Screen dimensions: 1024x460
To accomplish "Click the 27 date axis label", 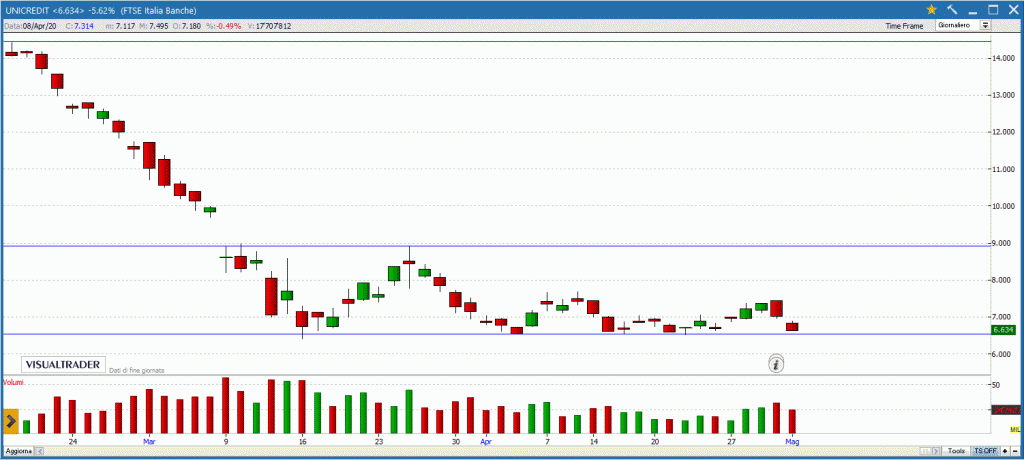I will click(731, 441).
